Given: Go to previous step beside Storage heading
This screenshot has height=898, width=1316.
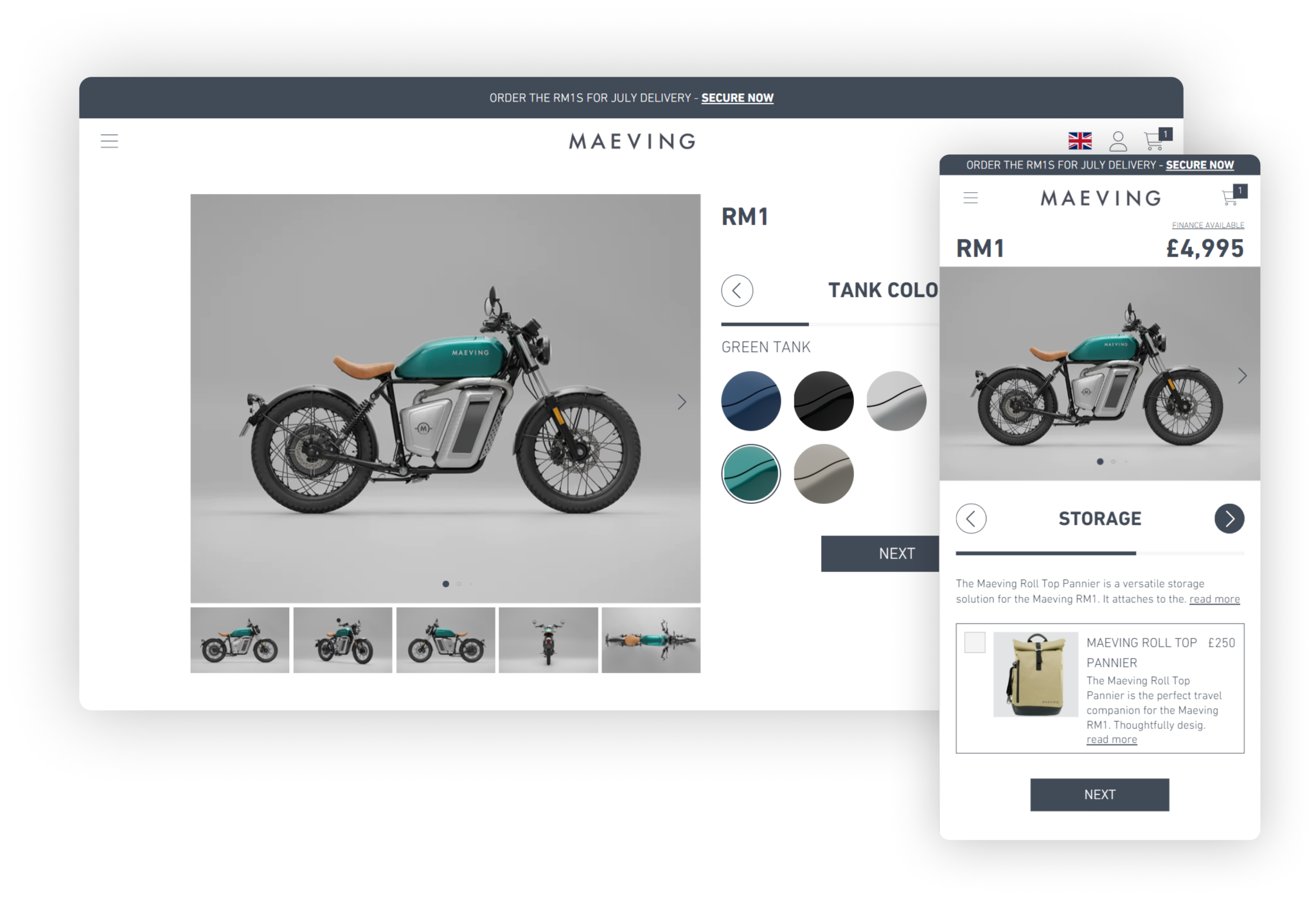Looking at the screenshot, I should point(971,519).
